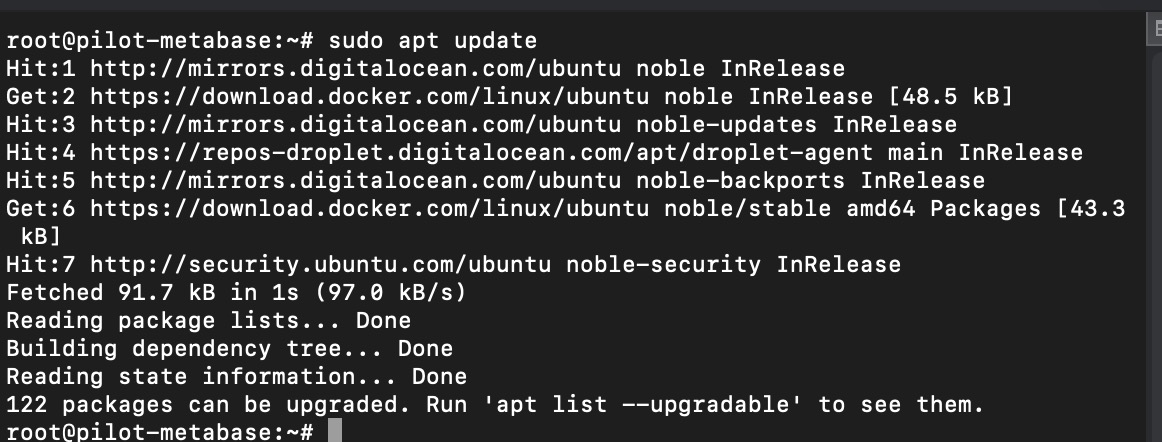Screen dimensions: 1162x442
Task: Click the '122 packages' text
Action: tap(88, 405)
